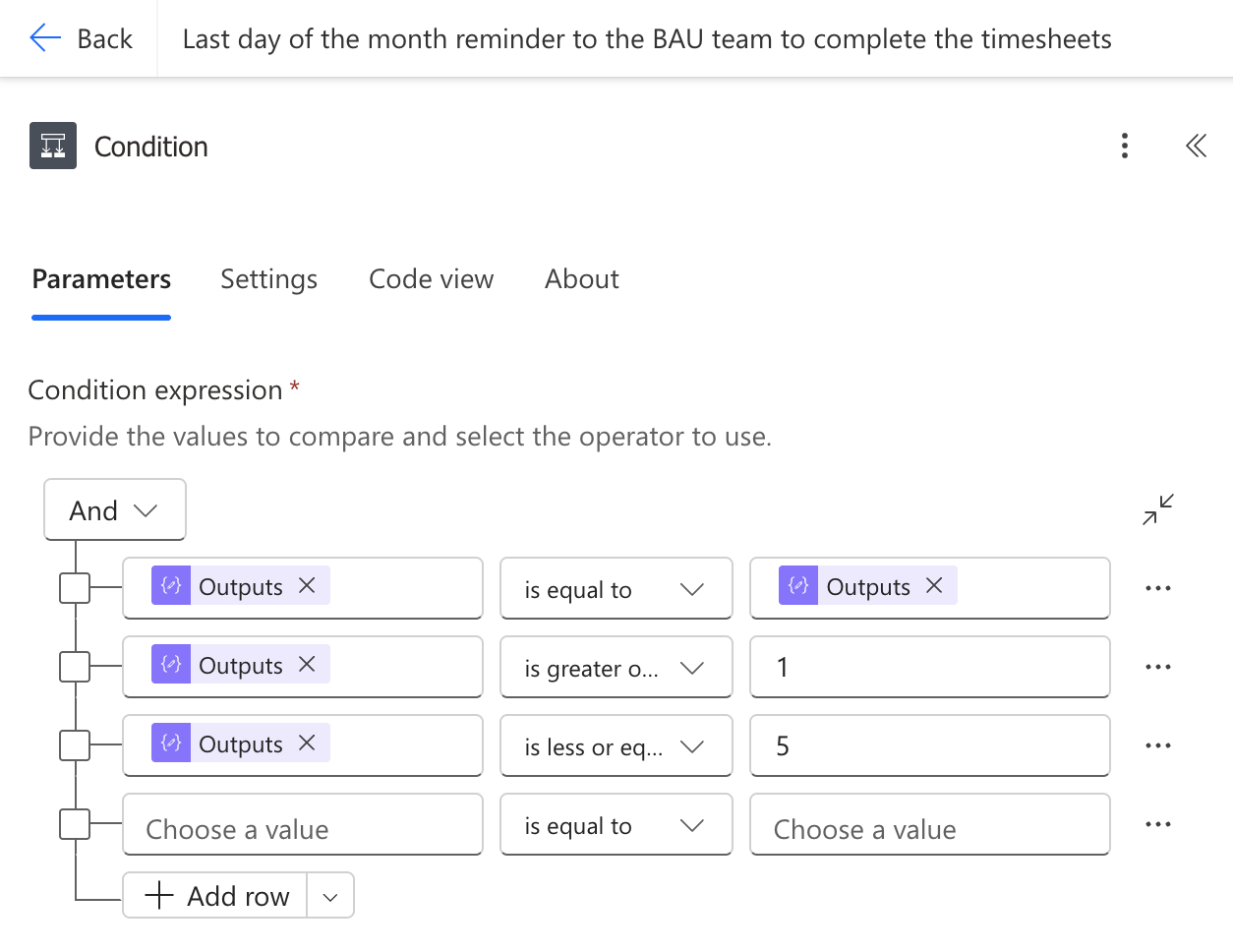Switch to the Settings tab

click(268, 279)
